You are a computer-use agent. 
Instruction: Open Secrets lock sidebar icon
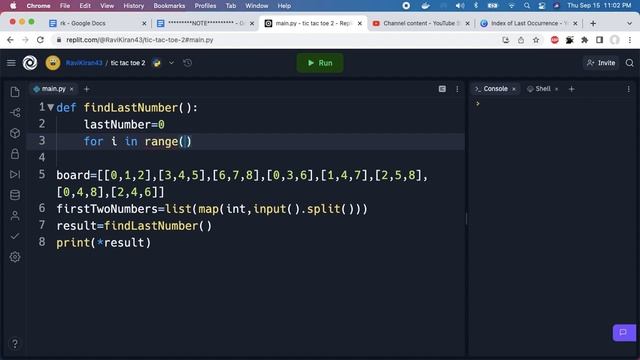[15, 154]
